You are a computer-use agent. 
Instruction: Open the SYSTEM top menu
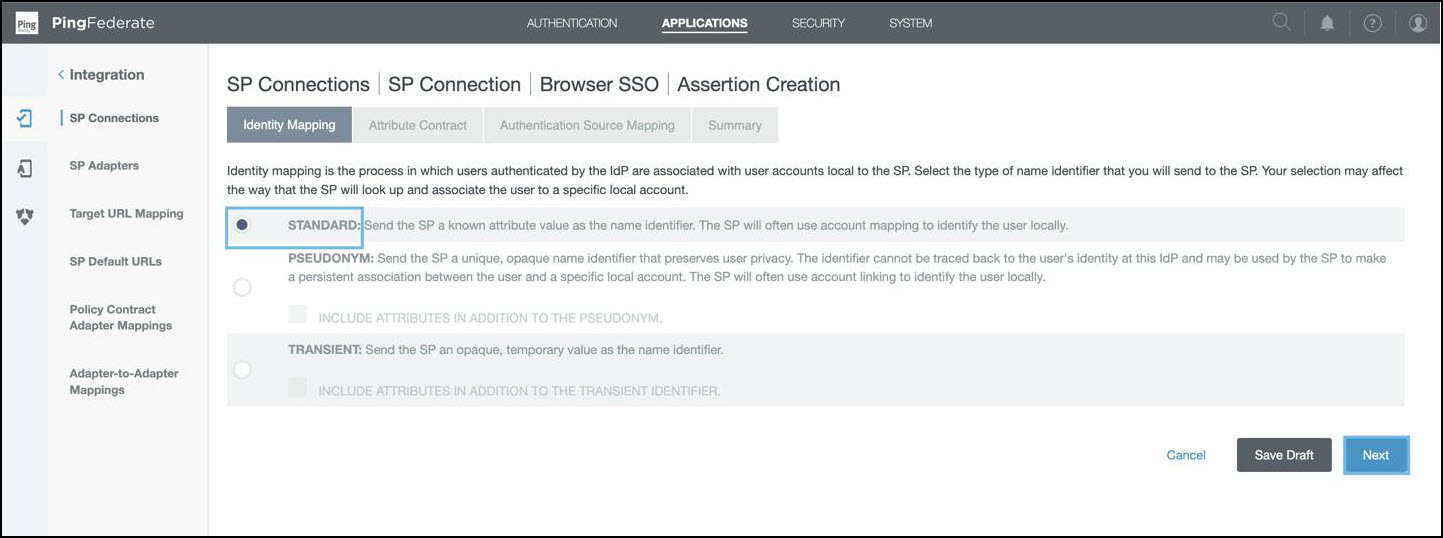[910, 23]
